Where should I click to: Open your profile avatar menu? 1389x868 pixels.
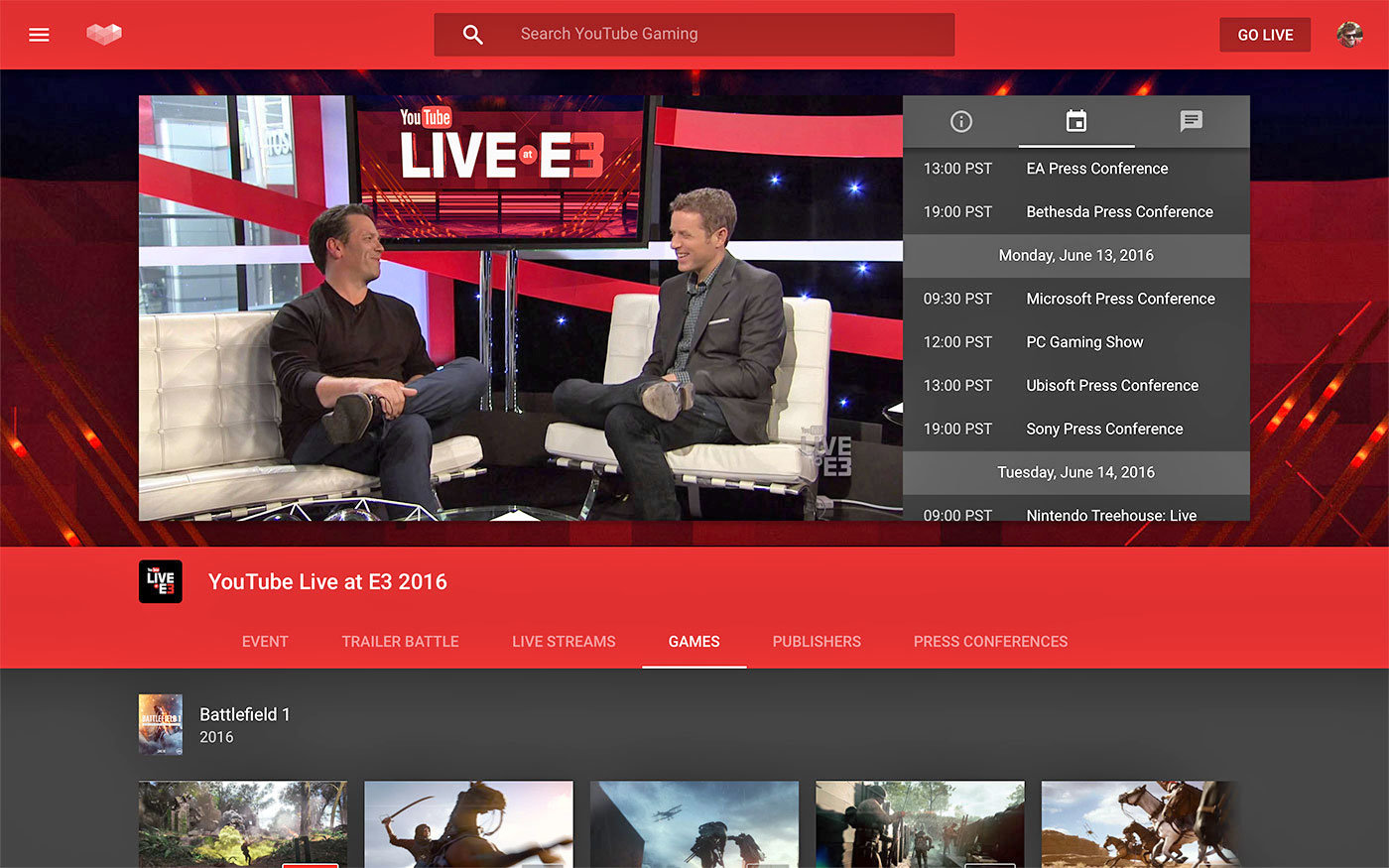(x=1350, y=35)
